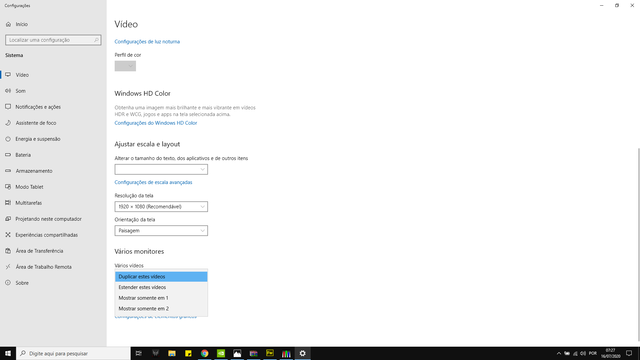Open File Explorer from the taskbar
Screen dimensions: 640x360
[x=172, y=353]
